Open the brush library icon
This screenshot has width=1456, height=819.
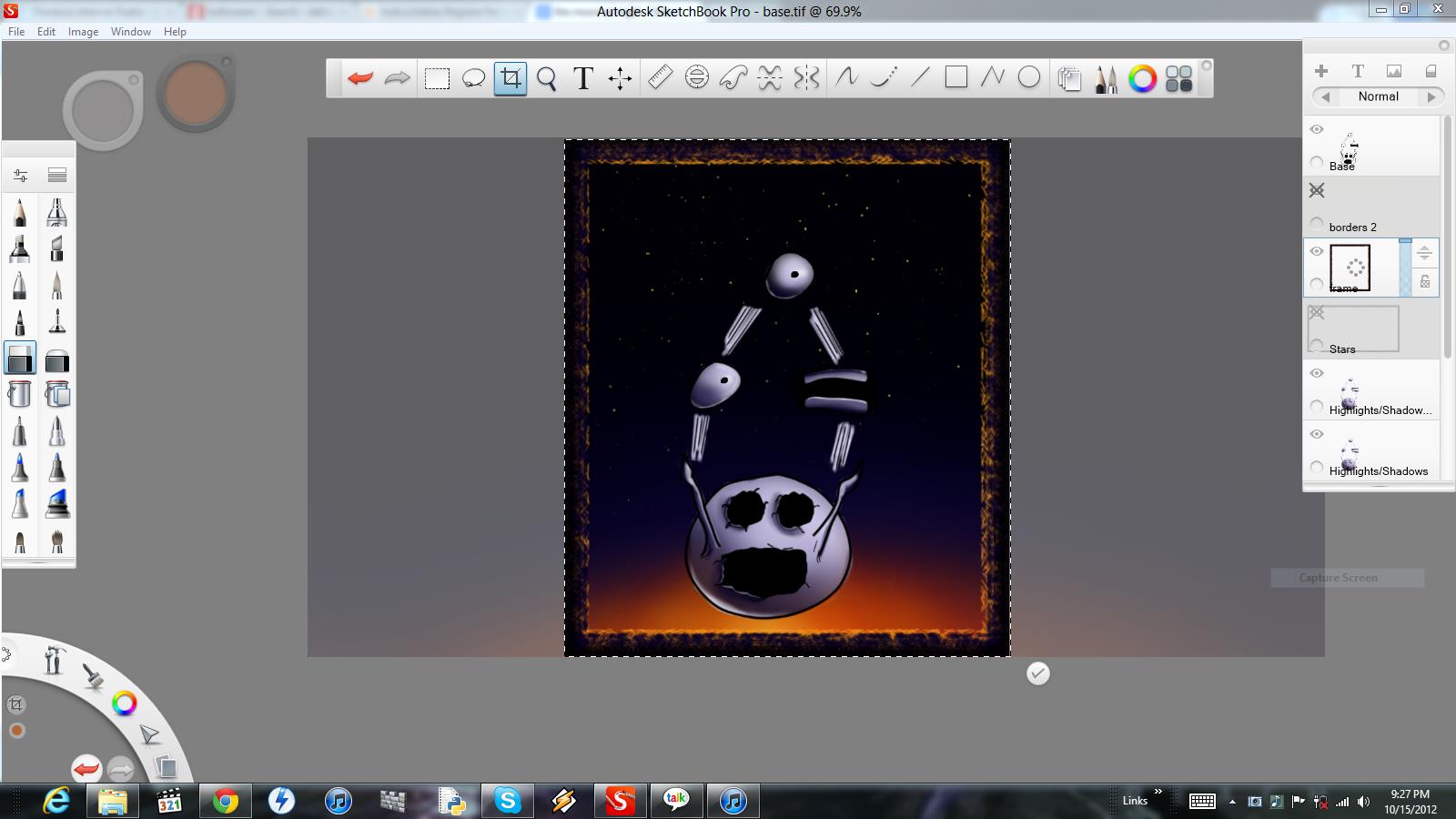pos(57,175)
